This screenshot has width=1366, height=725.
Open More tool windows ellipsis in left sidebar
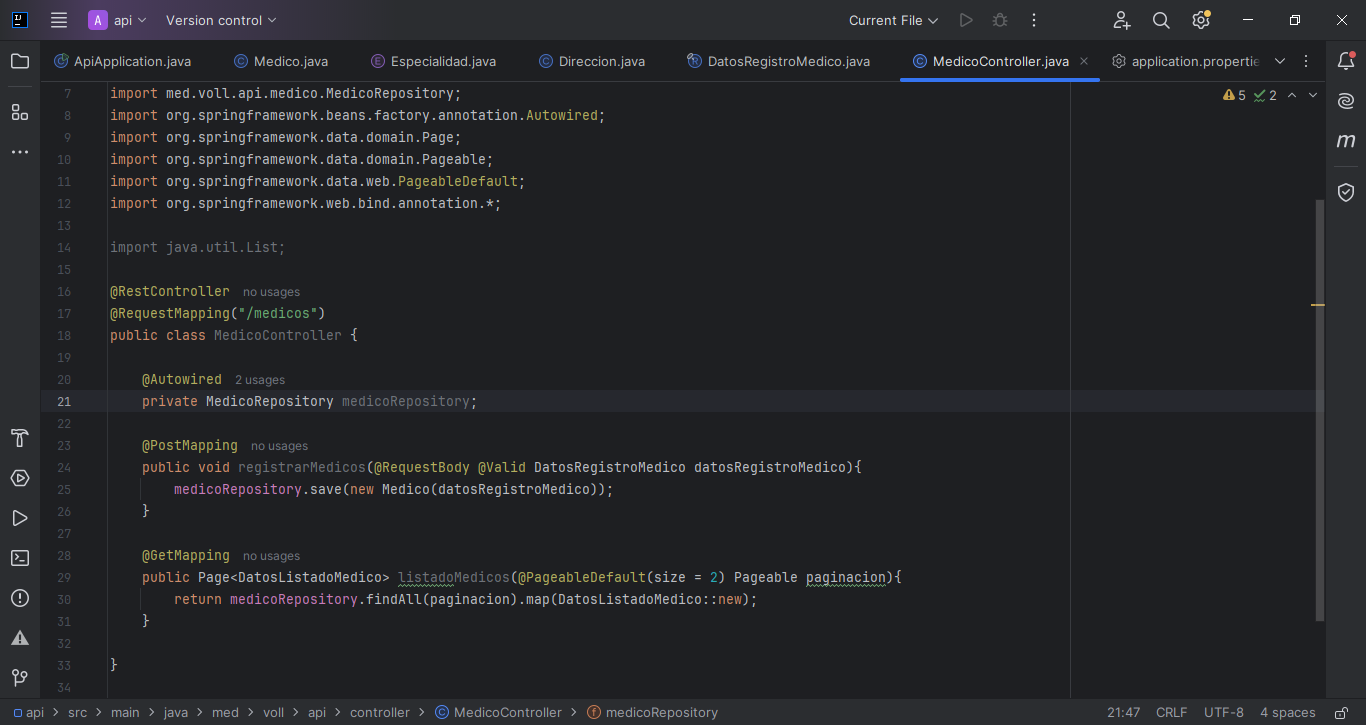pyautogui.click(x=20, y=152)
